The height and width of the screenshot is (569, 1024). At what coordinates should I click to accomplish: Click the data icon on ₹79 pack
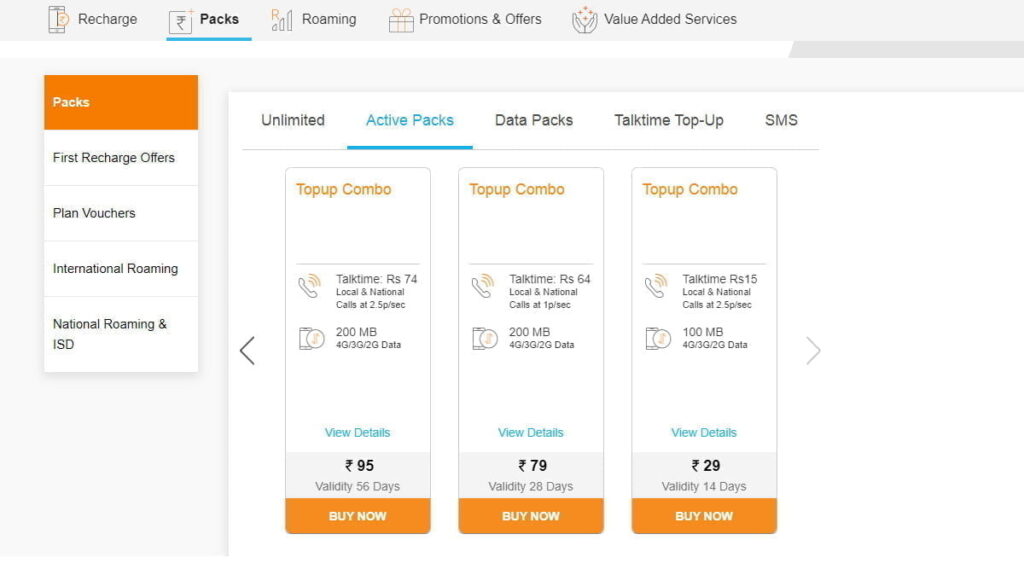point(485,338)
